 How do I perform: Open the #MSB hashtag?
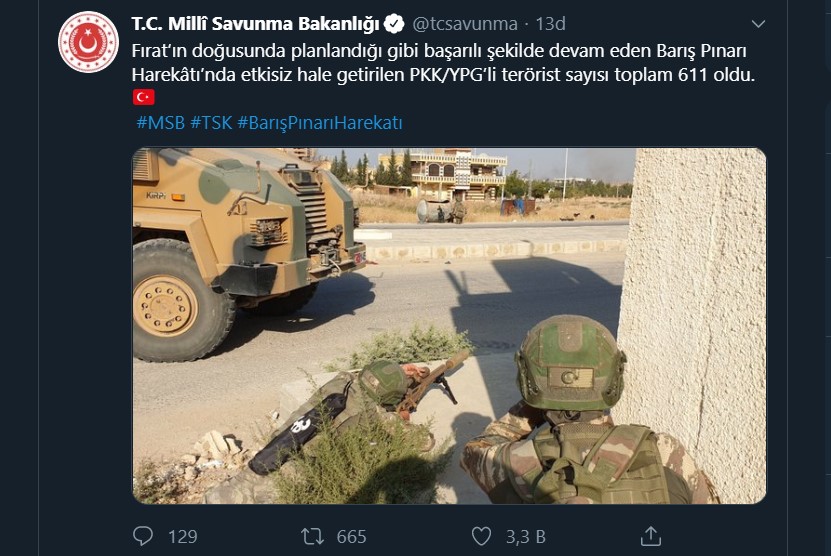coord(161,123)
